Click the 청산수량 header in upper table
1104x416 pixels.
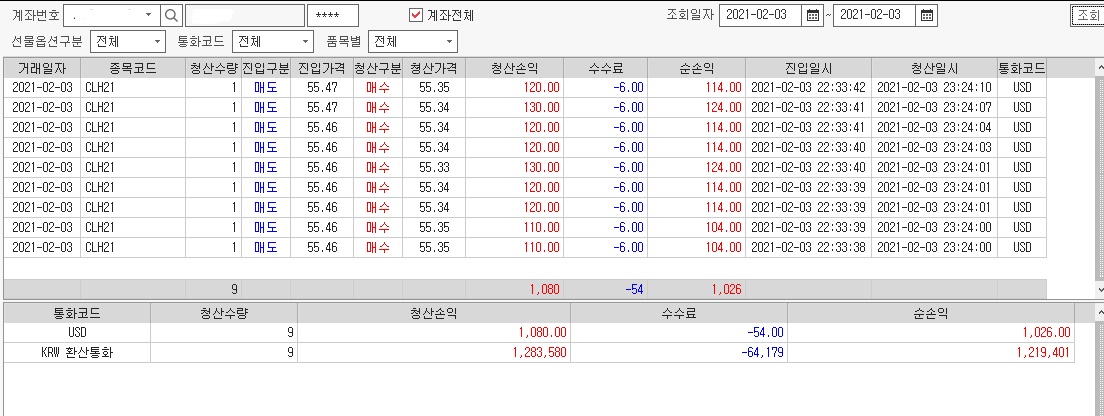coord(213,68)
